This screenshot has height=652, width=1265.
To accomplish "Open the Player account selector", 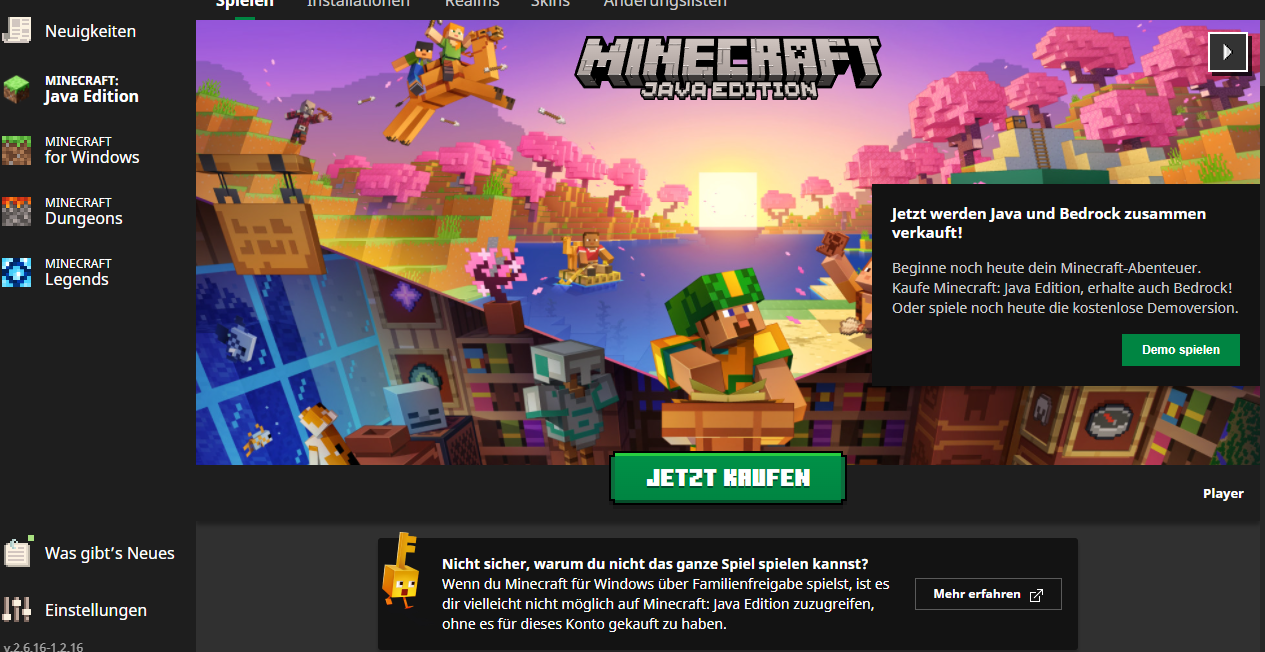I will click(x=1223, y=493).
